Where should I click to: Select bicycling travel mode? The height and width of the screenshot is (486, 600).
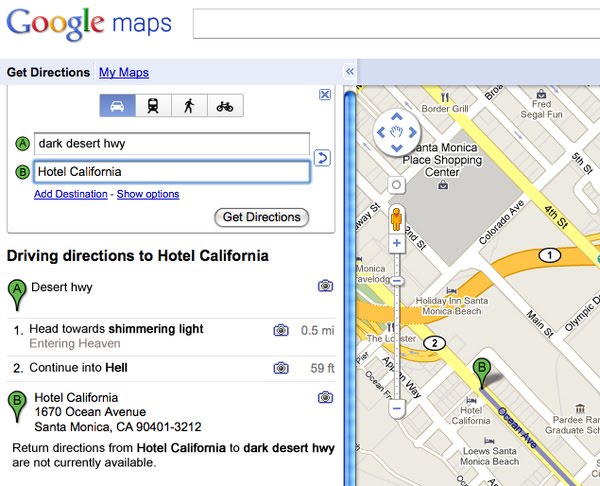click(x=225, y=106)
